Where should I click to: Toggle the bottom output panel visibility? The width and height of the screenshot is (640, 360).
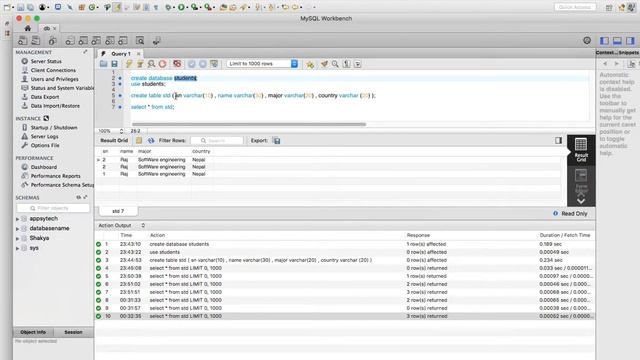[x=617, y=40]
